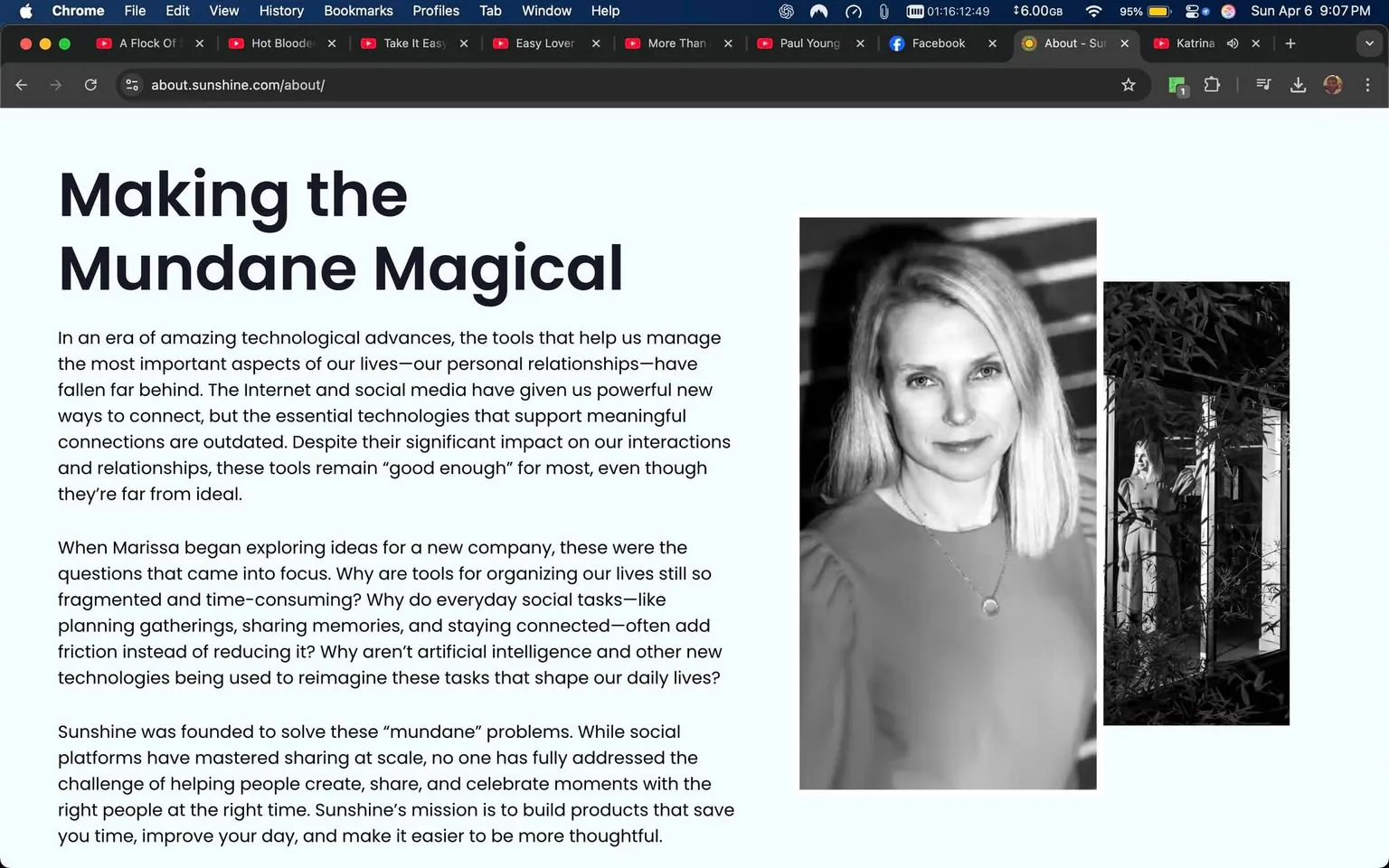Click the Wi-Fi icon in the menu bar
The width and height of the screenshot is (1389, 868).
point(1093,11)
